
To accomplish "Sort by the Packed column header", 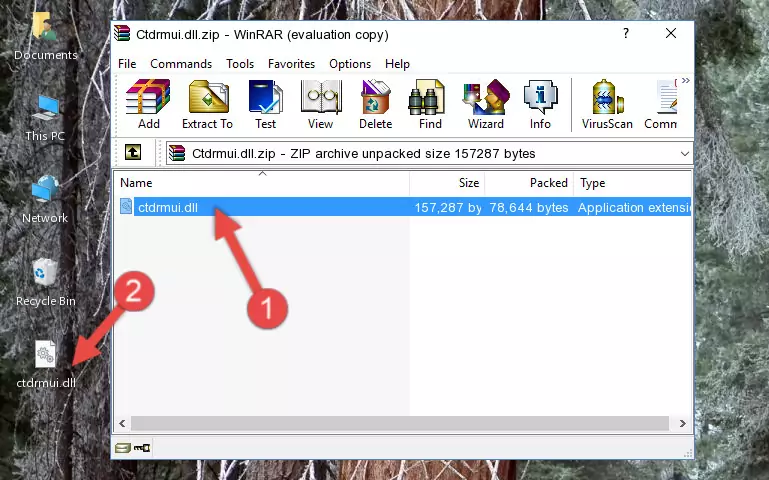I will 529,183.
